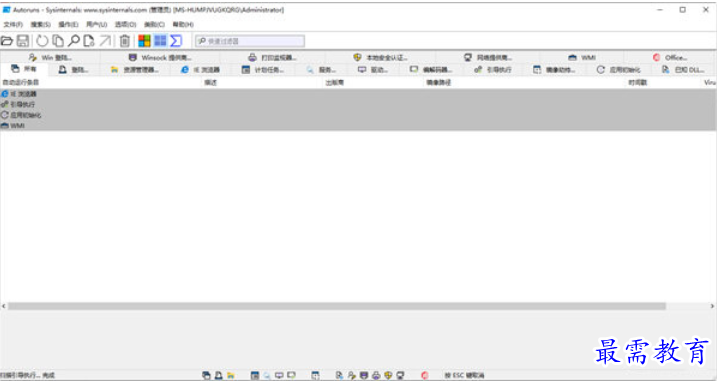The height and width of the screenshot is (383, 717).
Task: Switch to the Winsock 提供商 tab
Action: (x=160, y=58)
